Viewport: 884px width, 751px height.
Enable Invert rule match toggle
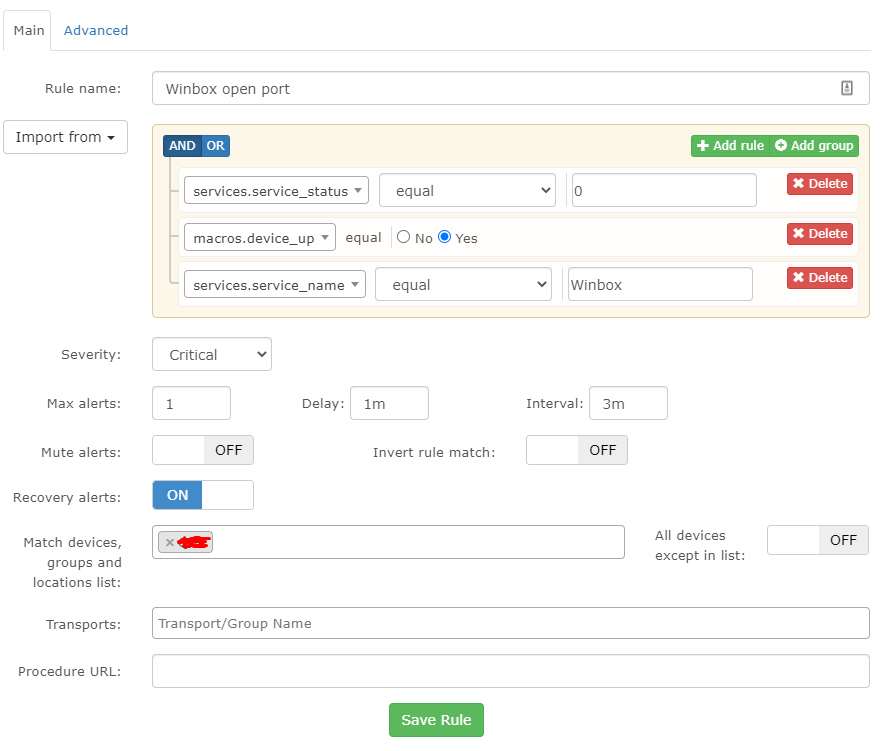click(577, 450)
